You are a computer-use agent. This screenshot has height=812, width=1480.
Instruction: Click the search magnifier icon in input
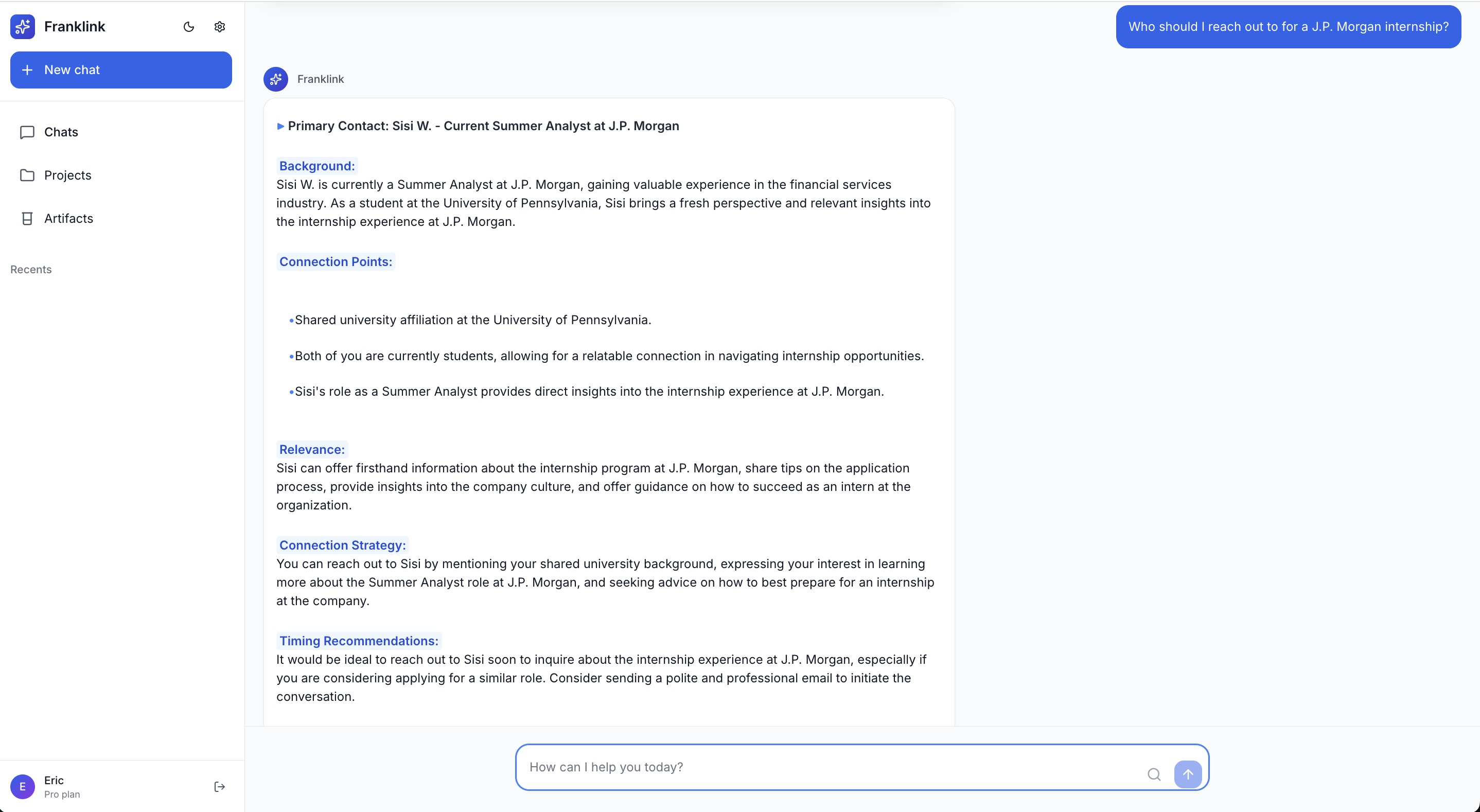coord(1154,774)
